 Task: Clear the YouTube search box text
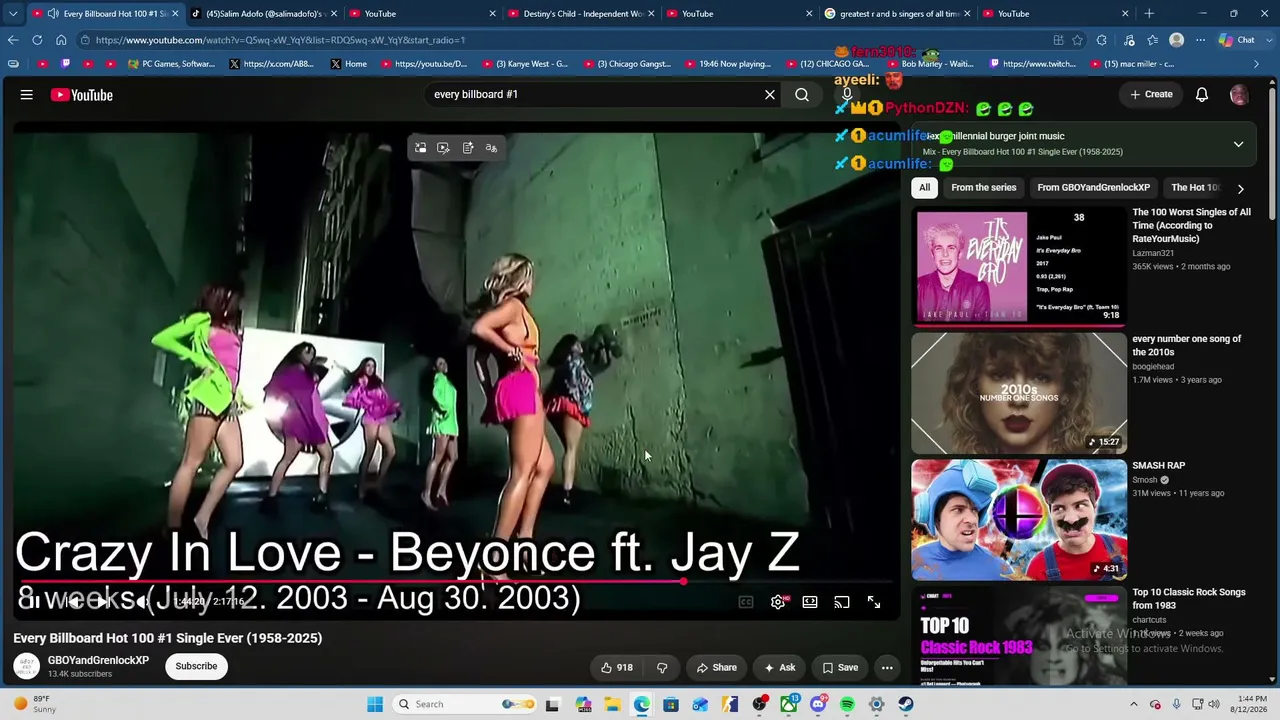770,95
